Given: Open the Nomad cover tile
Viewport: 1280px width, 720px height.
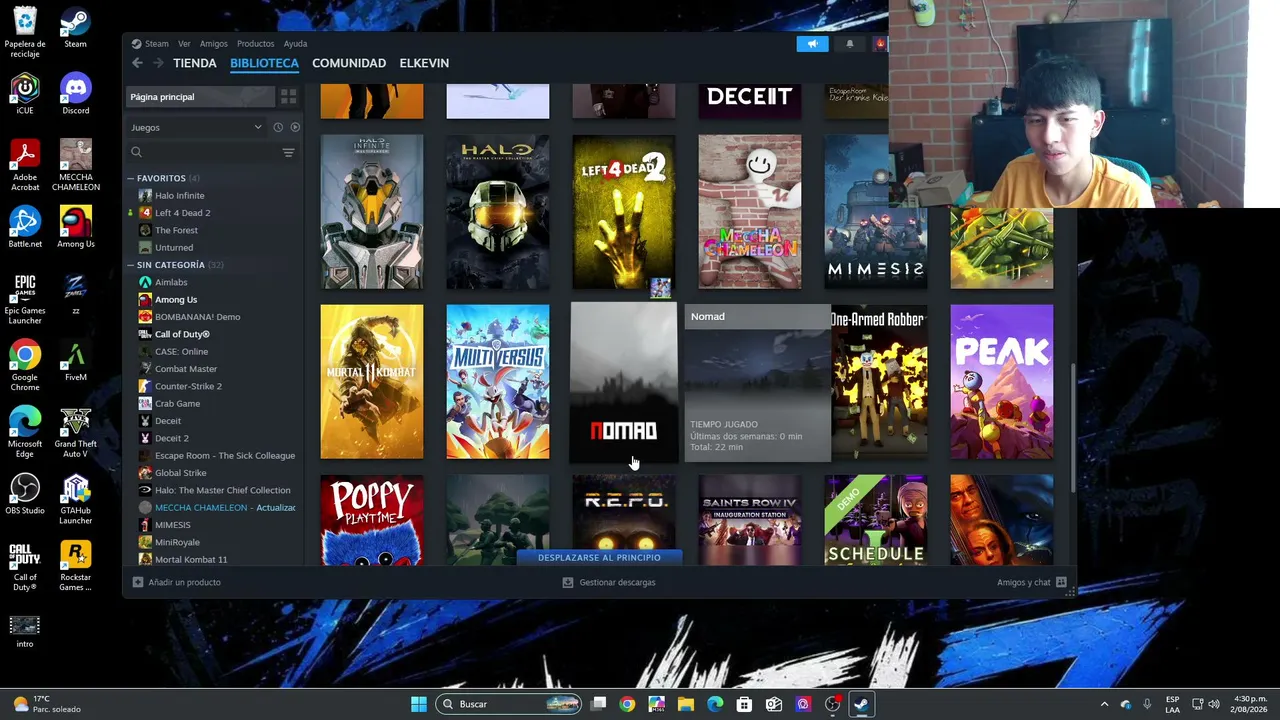Looking at the screenshot, I should pyautogui.click(x=624, y=382).
